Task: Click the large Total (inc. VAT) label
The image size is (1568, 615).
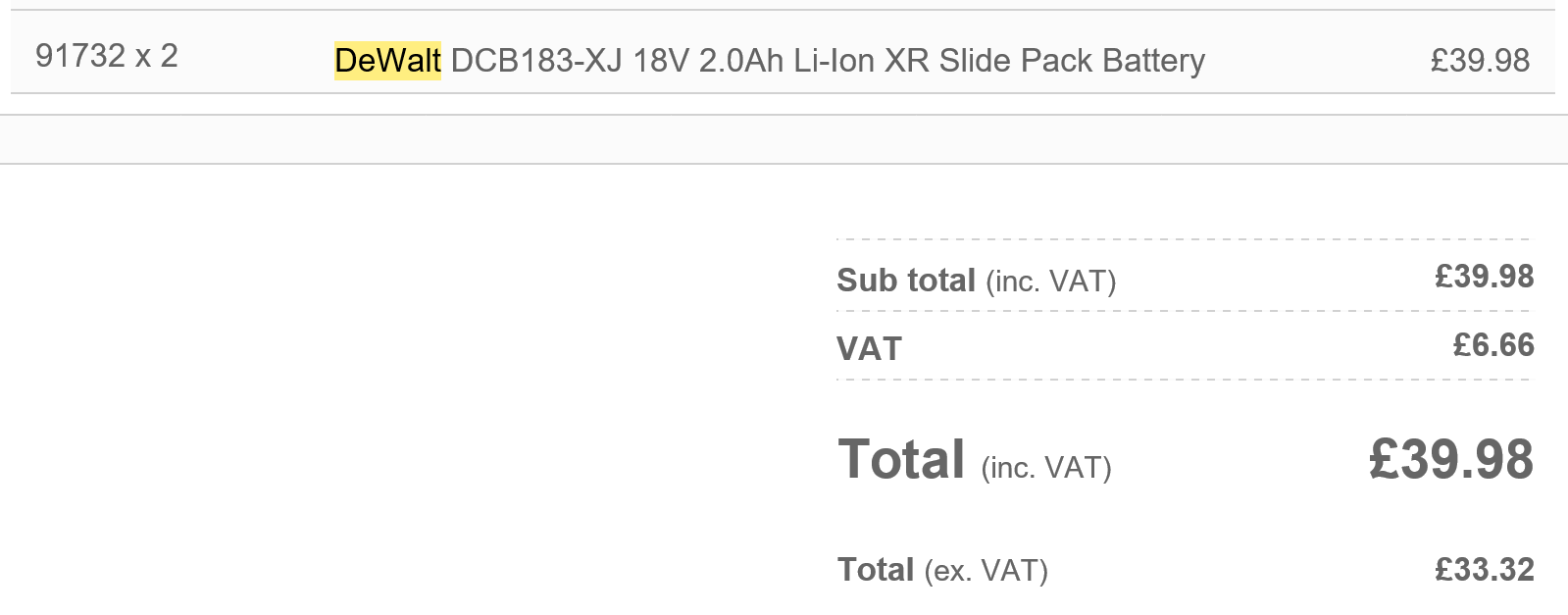Action: (x=974, y=460)
